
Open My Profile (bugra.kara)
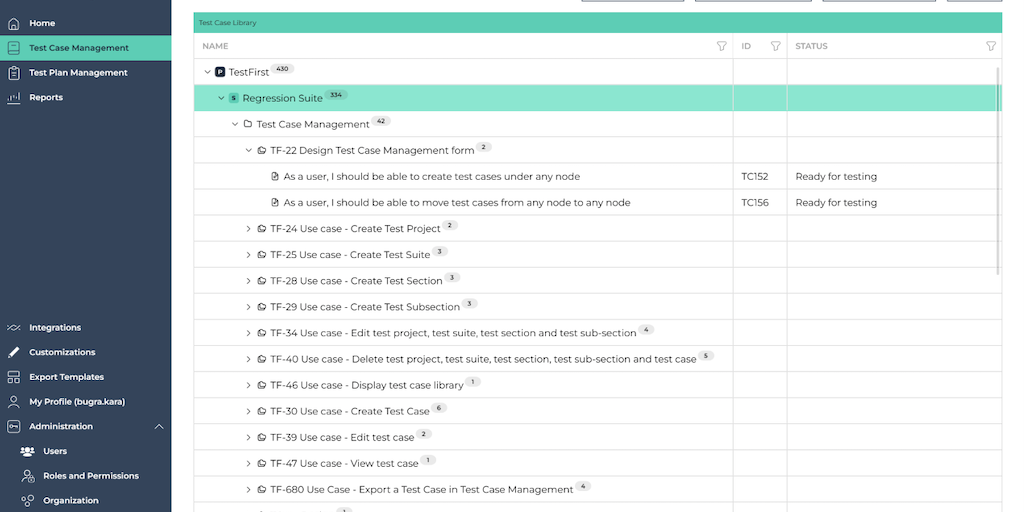pyautogui.click(x=76, y=402)
